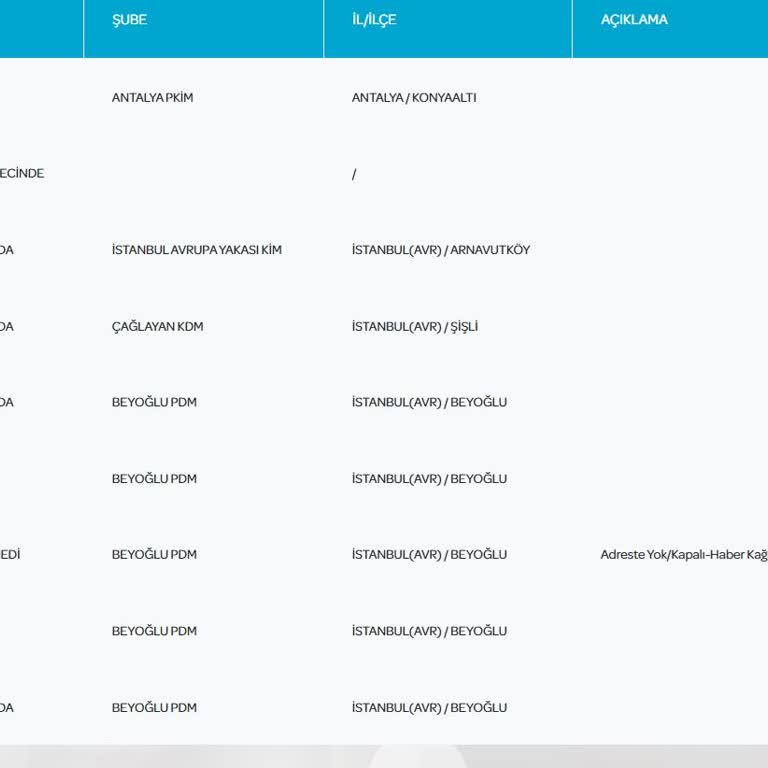Select İSTANBUL(AVR) / ARNAVUTKÖY cell
This screenshot has width=768, height=768.
(x=441, y=250)
